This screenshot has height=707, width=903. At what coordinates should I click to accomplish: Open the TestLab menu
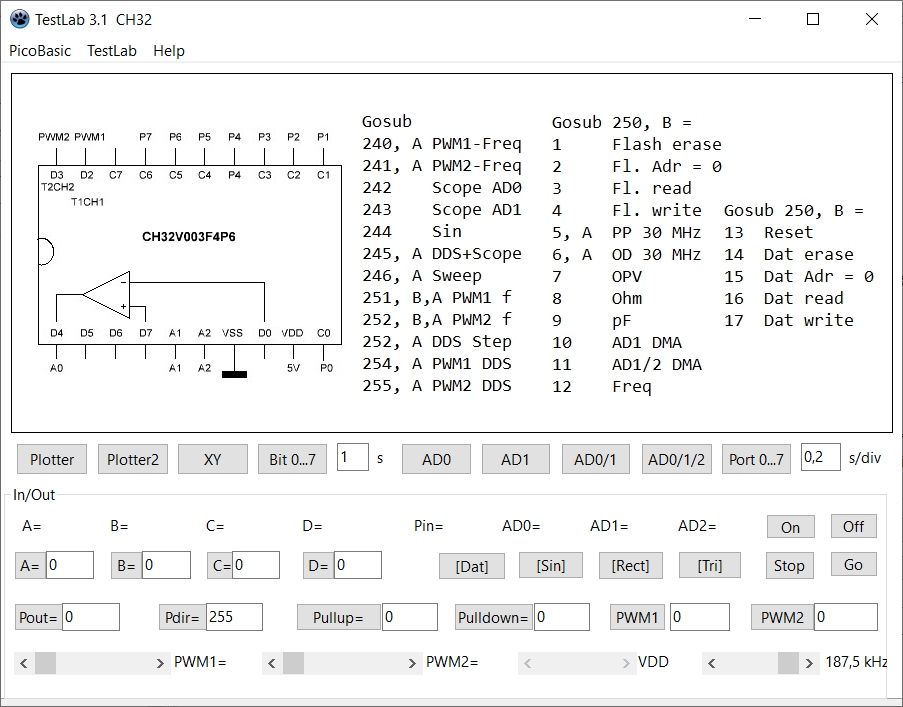click(x=111, y=51)
